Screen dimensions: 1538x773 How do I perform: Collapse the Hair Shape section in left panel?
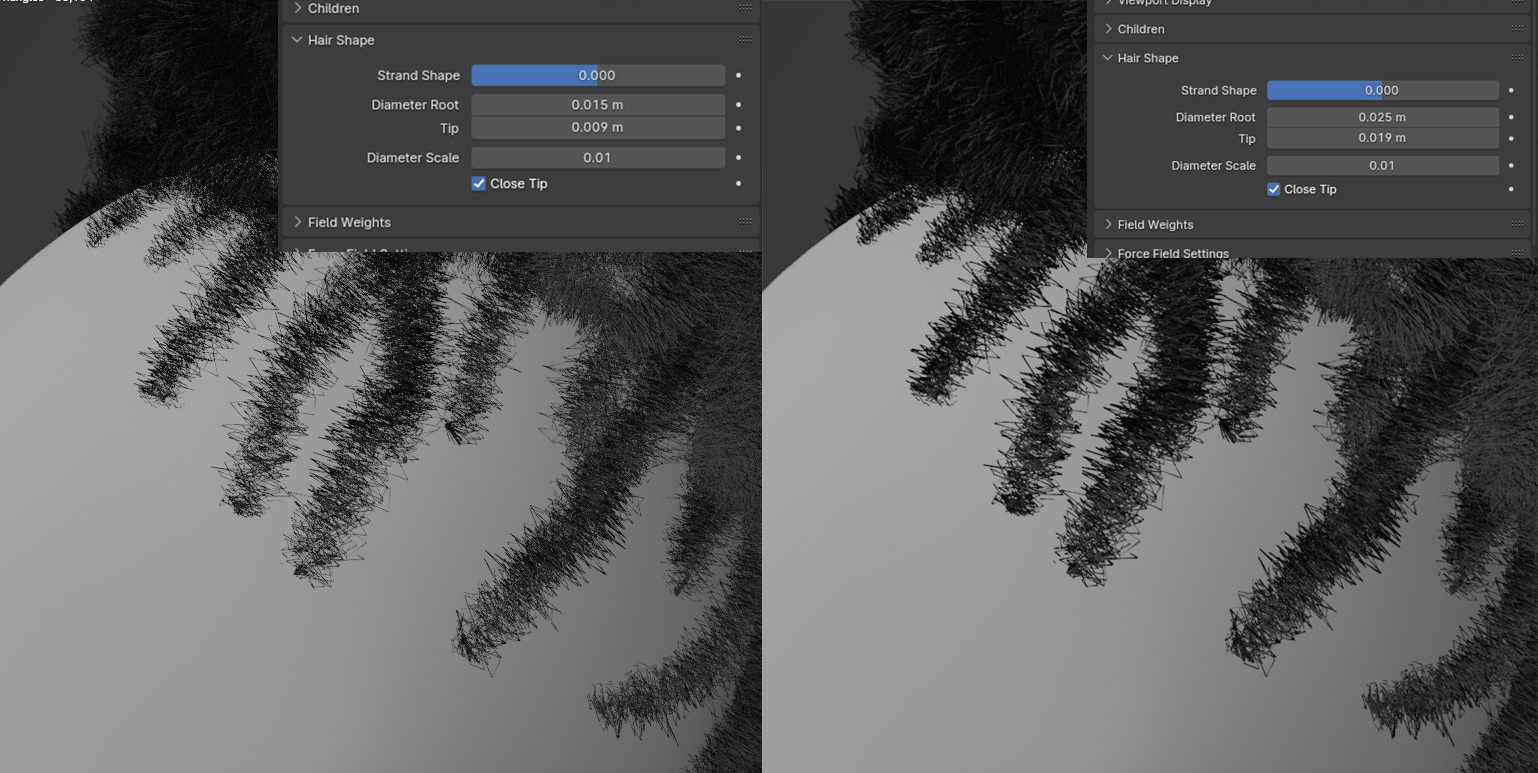point(297,40)
